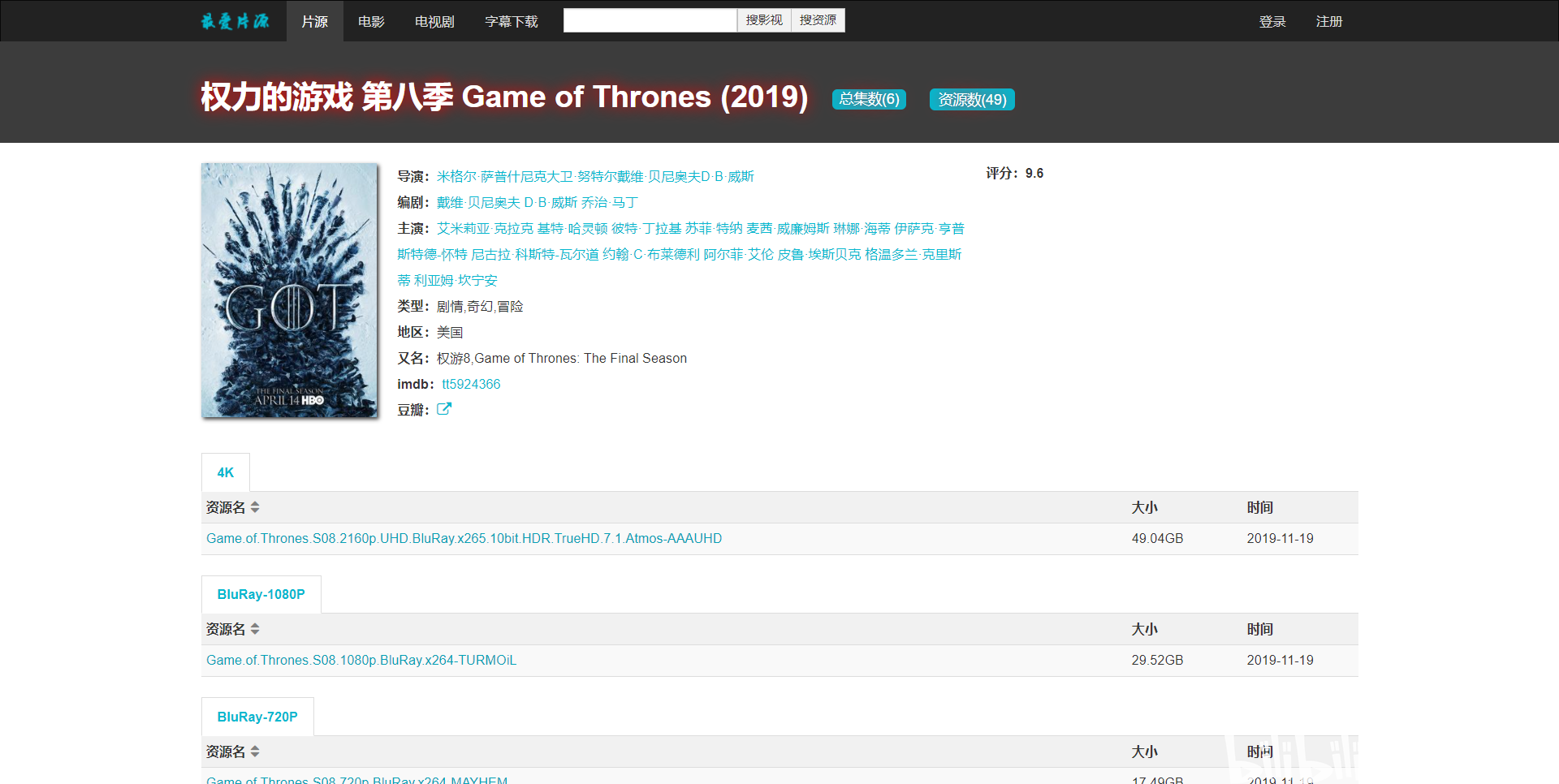Open the 电视剧 navigation item
This screenshot has width=1559, height=784.
click(435, 21)
